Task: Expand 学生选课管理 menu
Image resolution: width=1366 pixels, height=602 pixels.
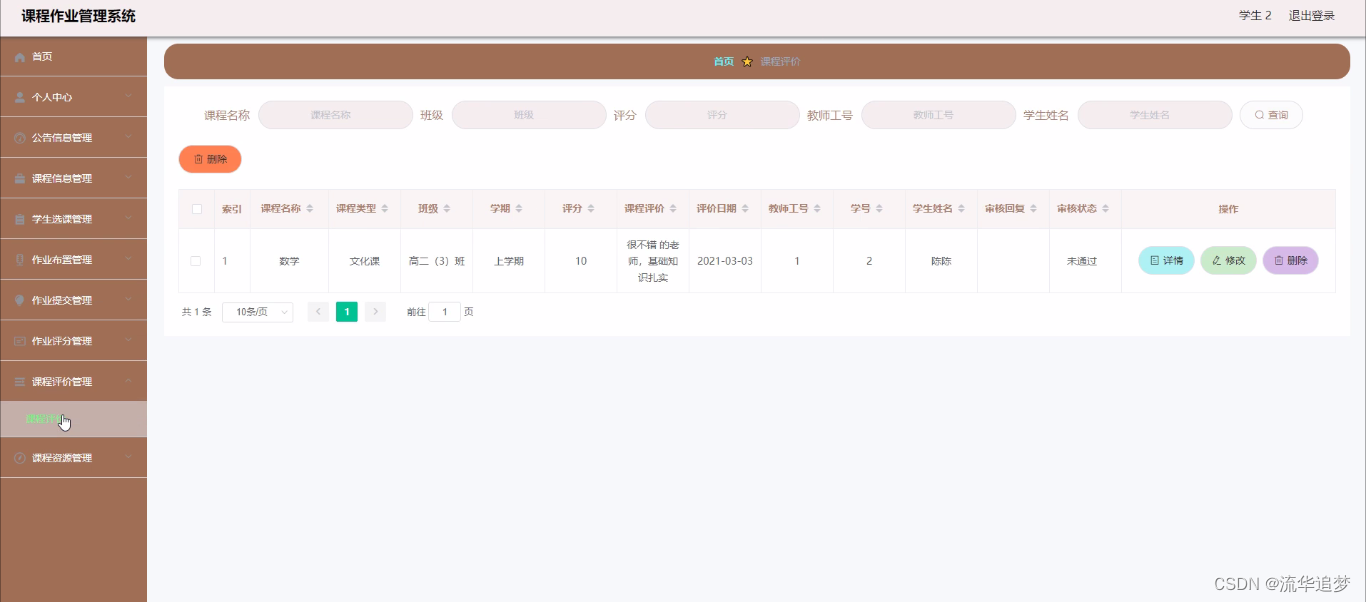Action: [x=73, y=219]
